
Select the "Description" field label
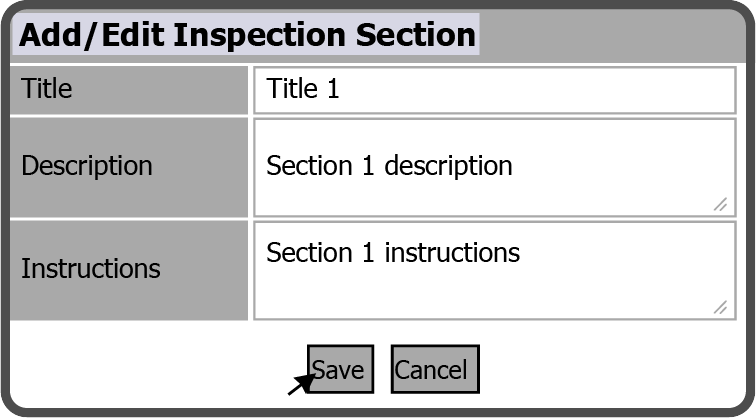(x=87, y=165)
